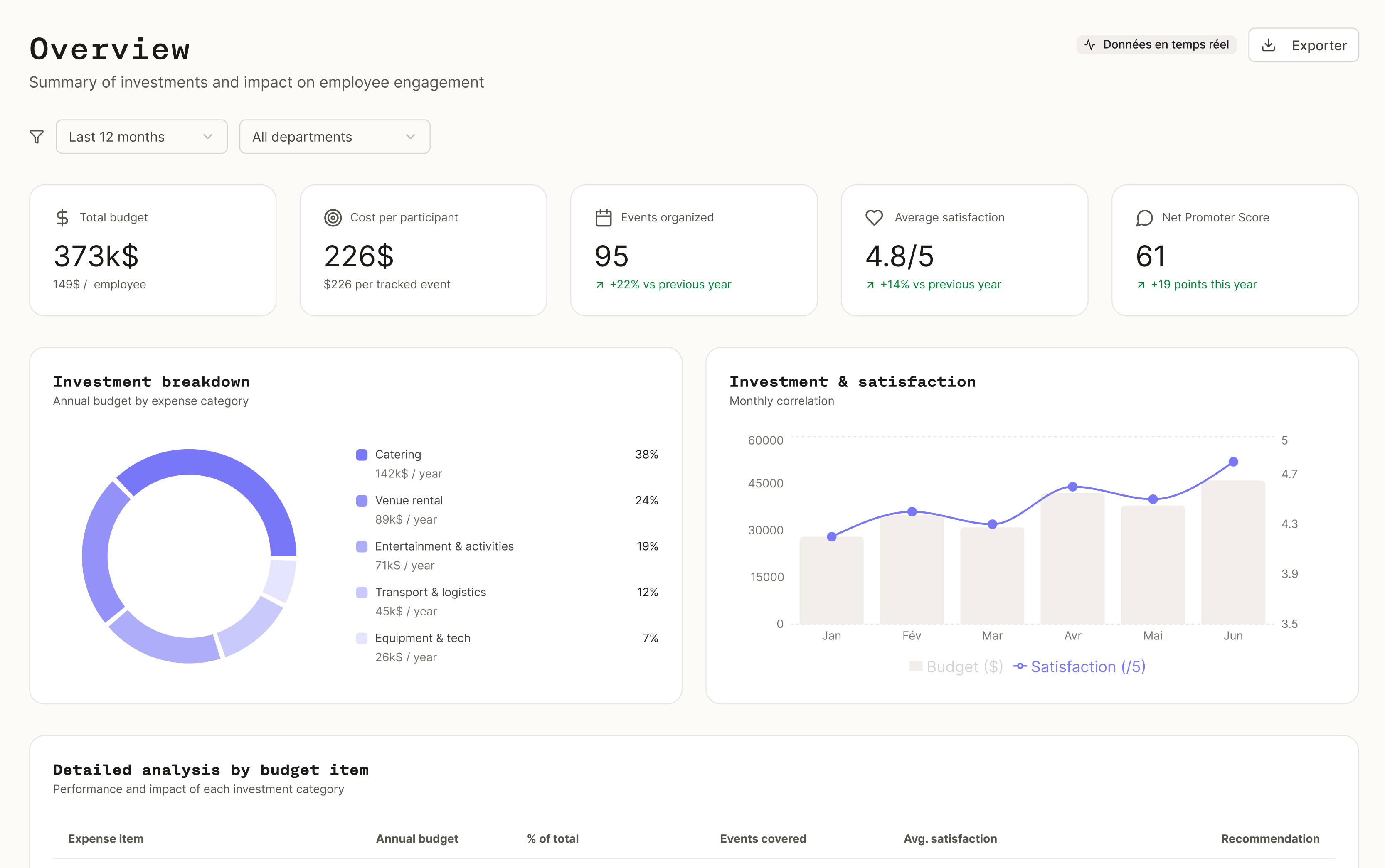
Task: Toggle the Satisfaction (/5) series in the legend
Action: pyautogui.click(x=1079, y=666)
